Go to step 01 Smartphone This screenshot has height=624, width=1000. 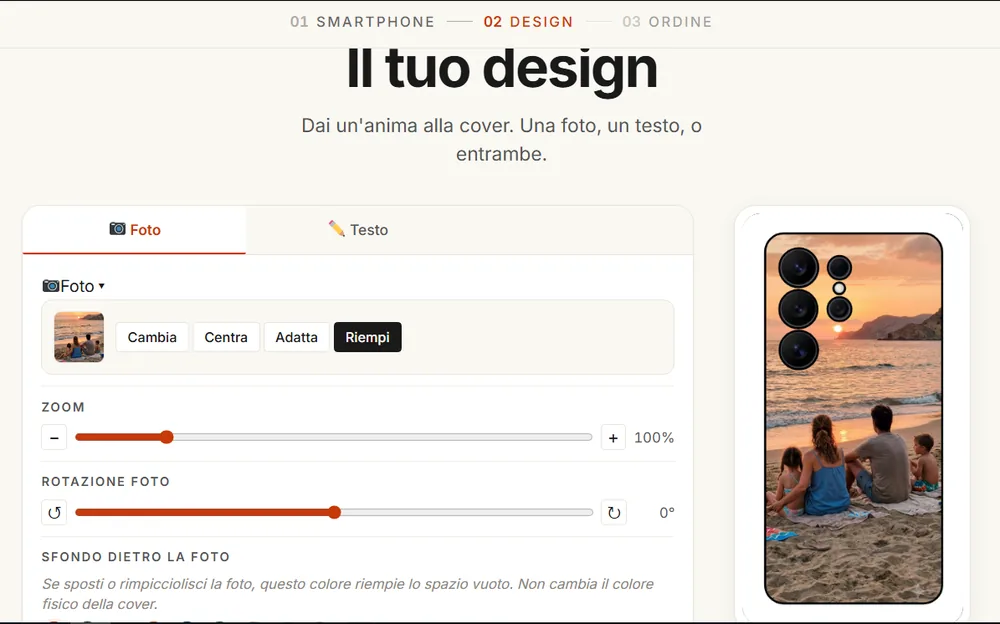coord(362,22)
